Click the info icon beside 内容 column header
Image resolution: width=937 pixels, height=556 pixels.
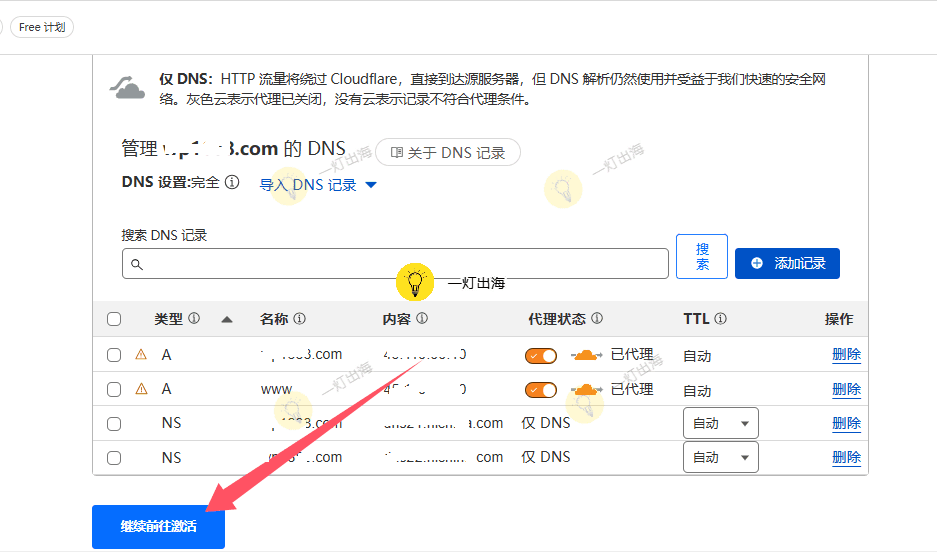tap(422, 319)
